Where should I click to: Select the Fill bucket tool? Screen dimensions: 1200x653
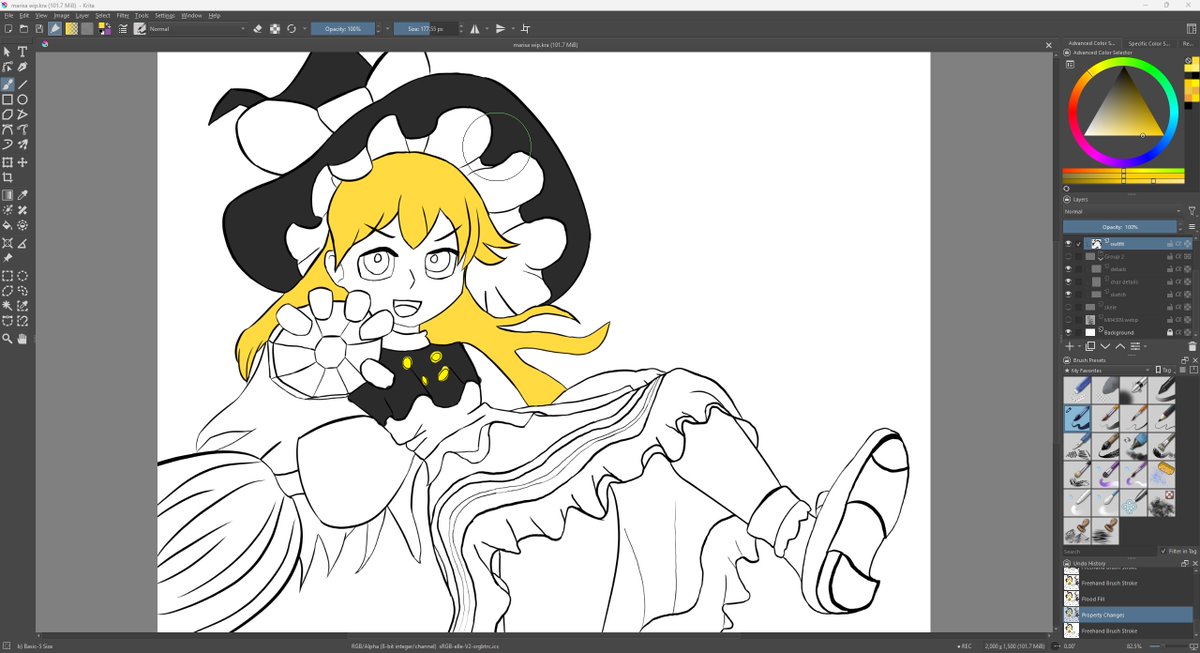tap(7, 225)
